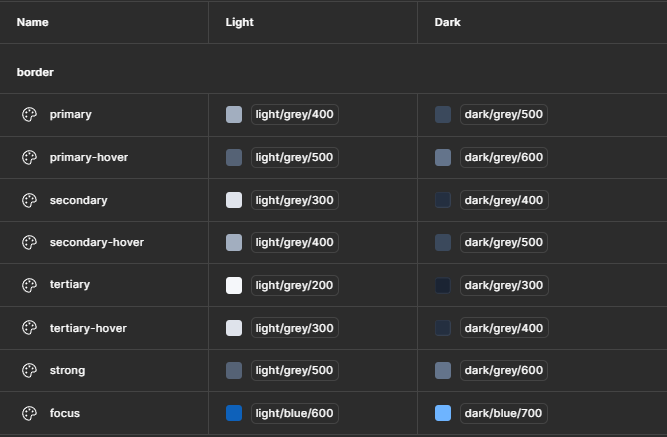The height and width of the screenshot is (437, 667).
Task: Click light/blue/600 chip in focus row
Action: (x=295, y=413)
